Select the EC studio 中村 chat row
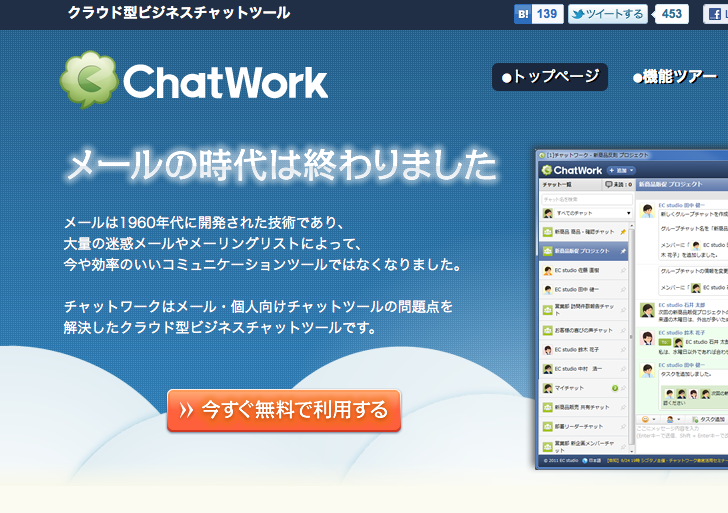Viewport: 728px width, 513px height. (x=584, y=369)
